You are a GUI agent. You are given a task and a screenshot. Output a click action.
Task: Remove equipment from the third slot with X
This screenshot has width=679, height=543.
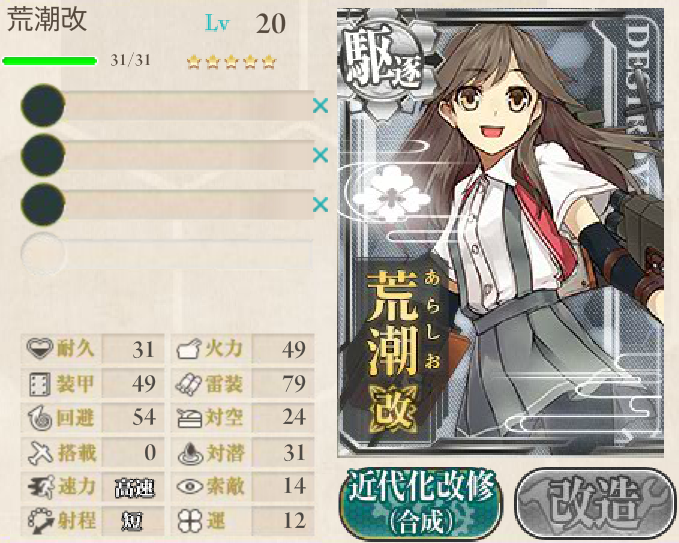pyautogui.click(x=320, y=204)
